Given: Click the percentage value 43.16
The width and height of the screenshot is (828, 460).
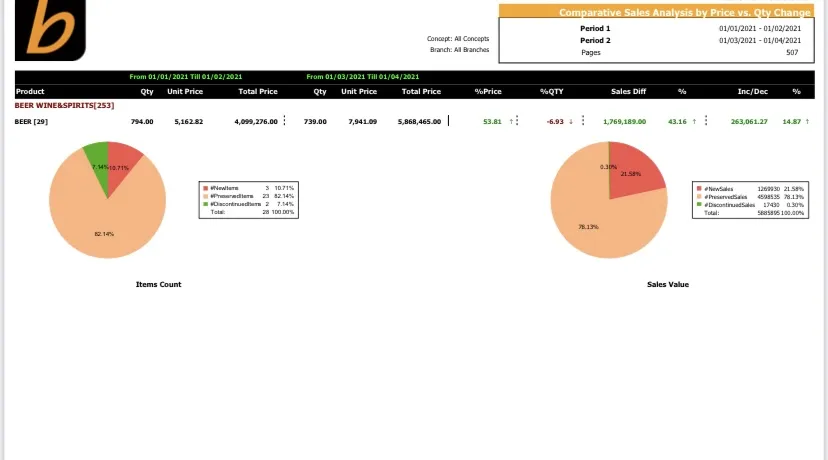Looking at the screenshot, I should click(678, 121).
